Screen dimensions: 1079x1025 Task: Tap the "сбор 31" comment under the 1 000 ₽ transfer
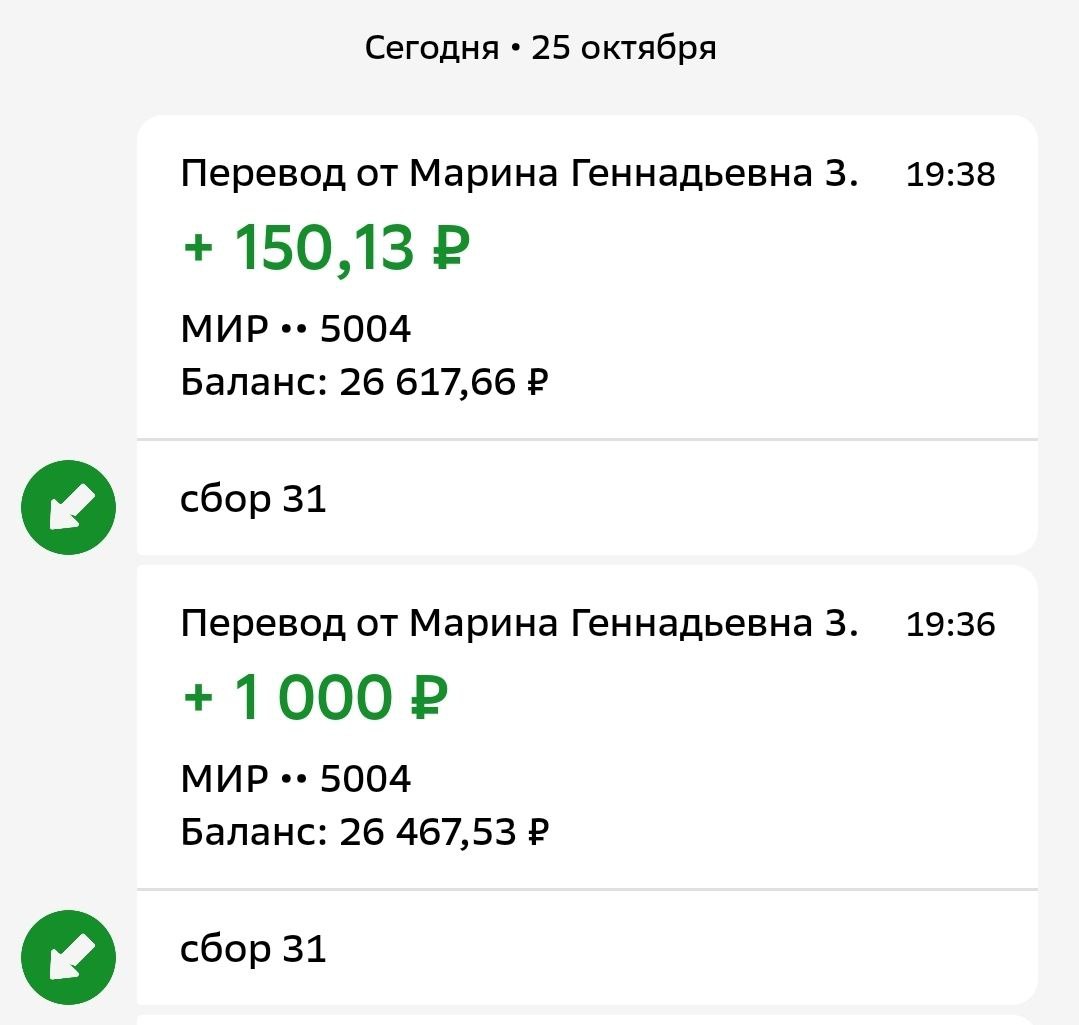tap(253, 948)
